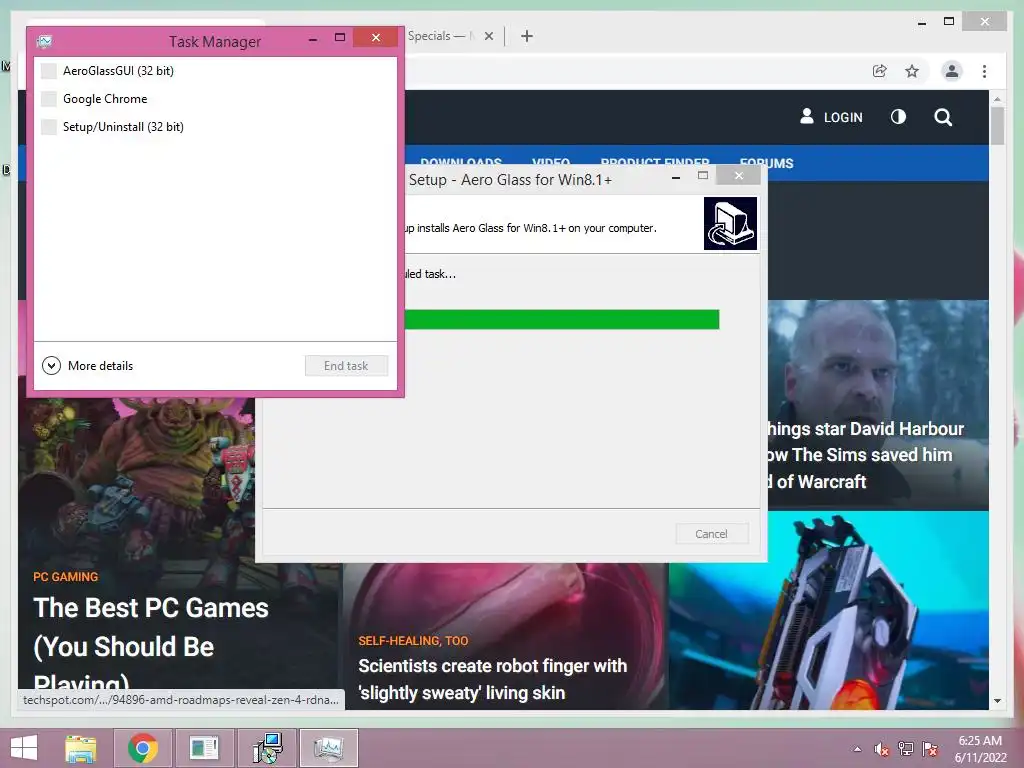The width and height of the screenshot is (1024, 768).
Task: Click the network tray icon
Action: tap(906, 749)
